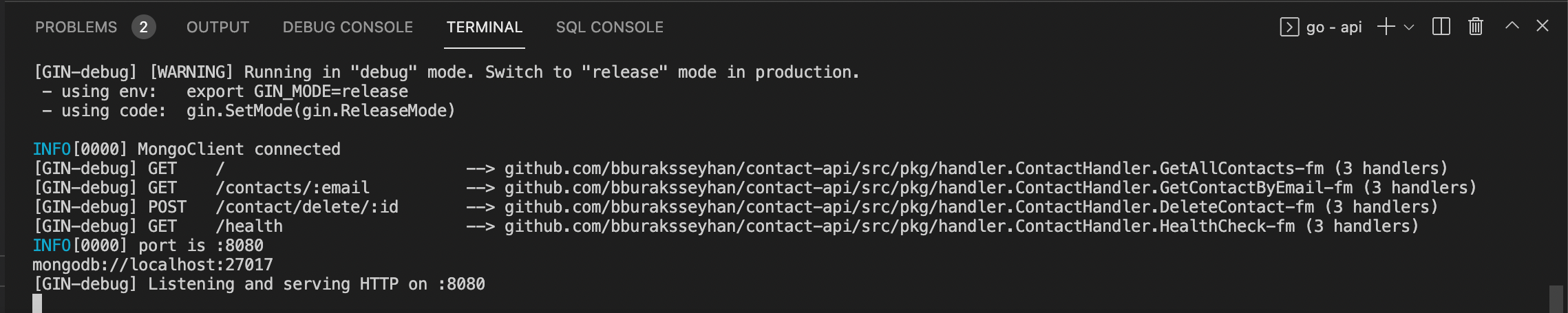The image size is (1568, 313).
Task: Focus the terminal cursor on the last line
Action: tap(37, 303)
